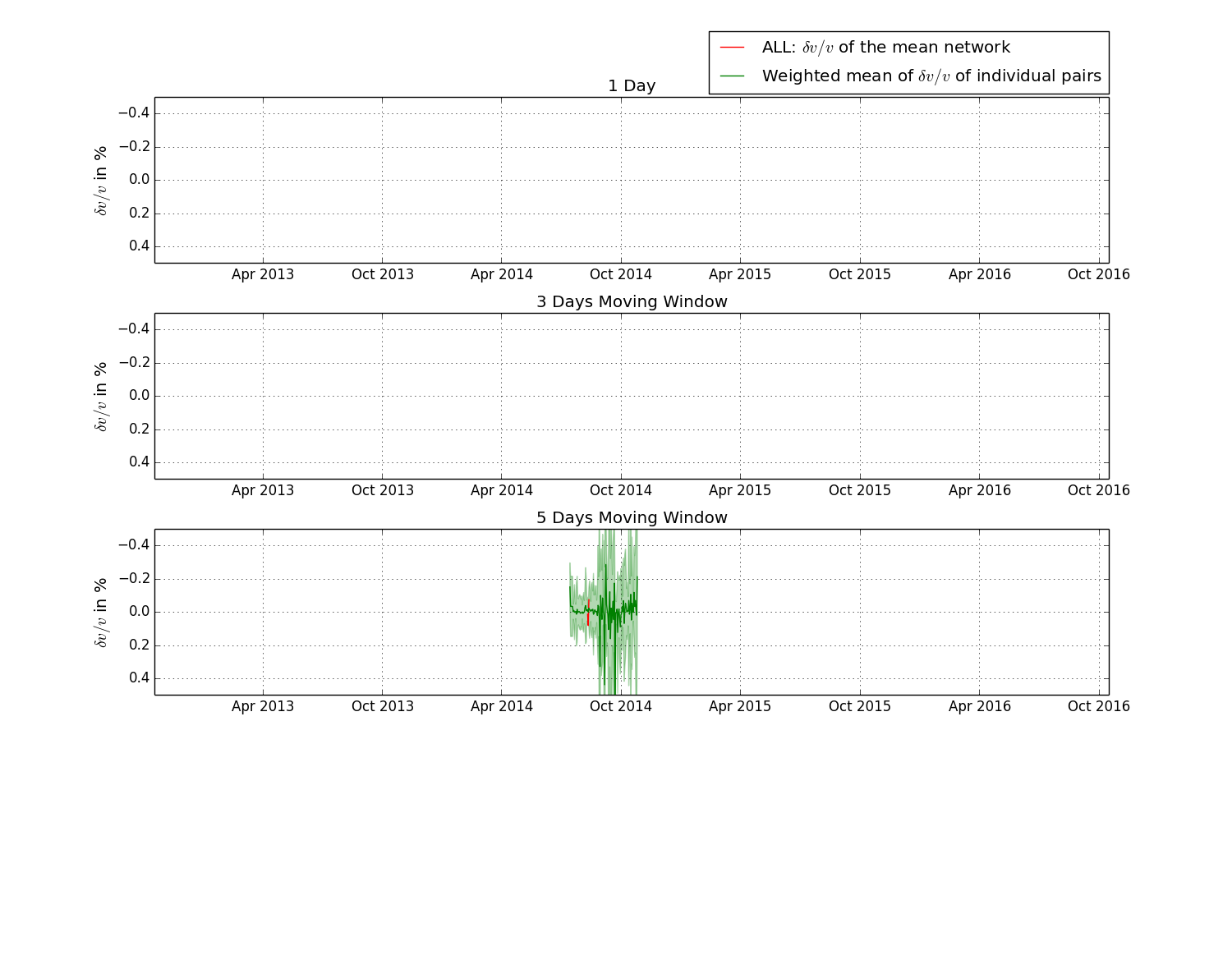Image resolution: width=1232 pixels, height=969 pixels.
Task: Click 'Oct 2014' tick under the 5 Days plot
Action: click(620, 706)
